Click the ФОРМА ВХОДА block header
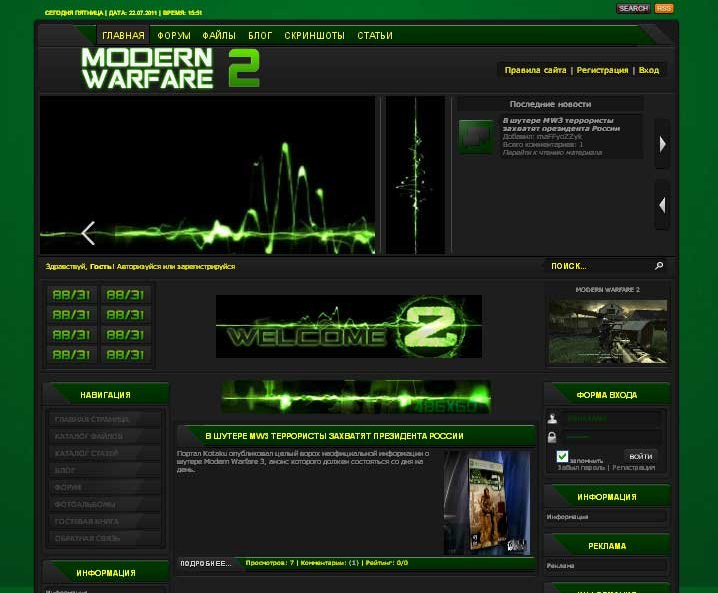This screenshot has width=718, height=593. pyautogui.click(x=607, y=395)
